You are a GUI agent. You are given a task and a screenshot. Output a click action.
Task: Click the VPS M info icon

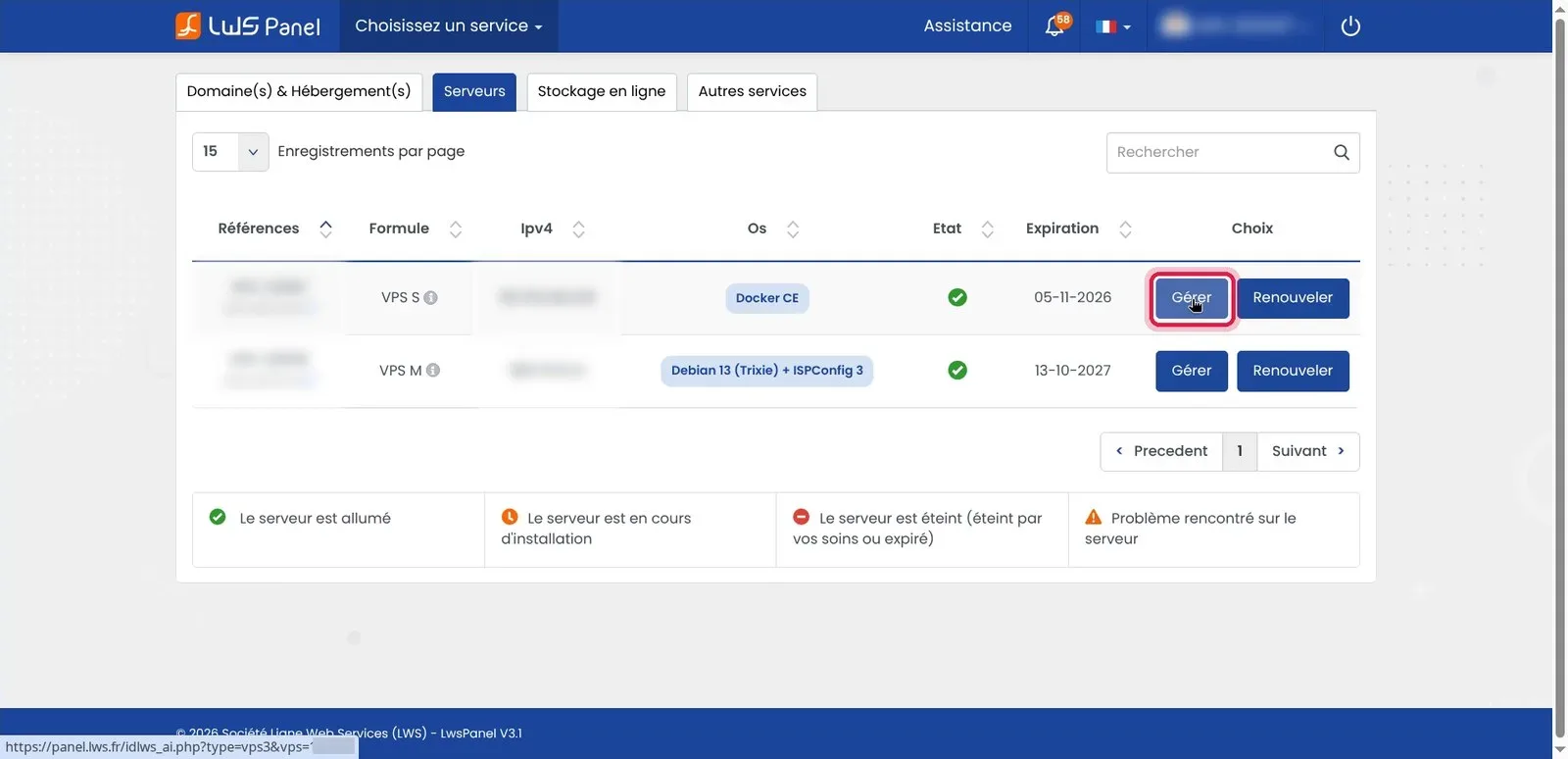coord(433,371)
